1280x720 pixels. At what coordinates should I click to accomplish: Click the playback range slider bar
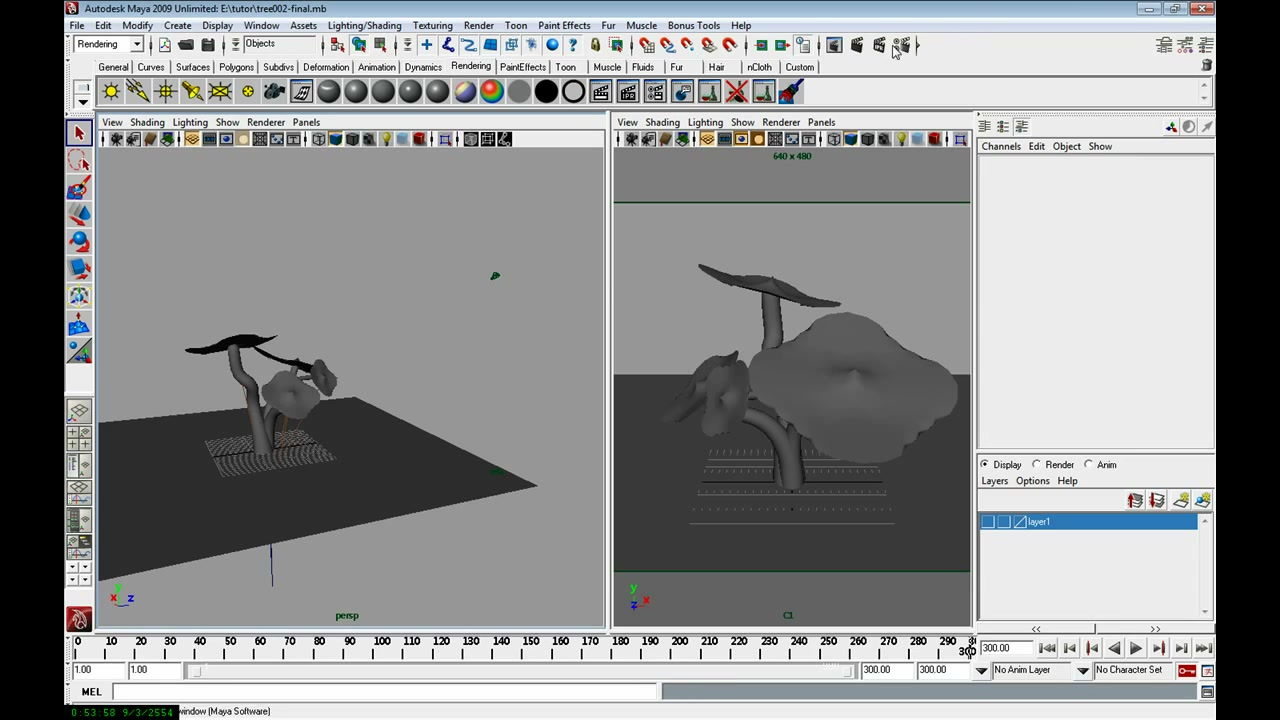(x=520, y=670)
